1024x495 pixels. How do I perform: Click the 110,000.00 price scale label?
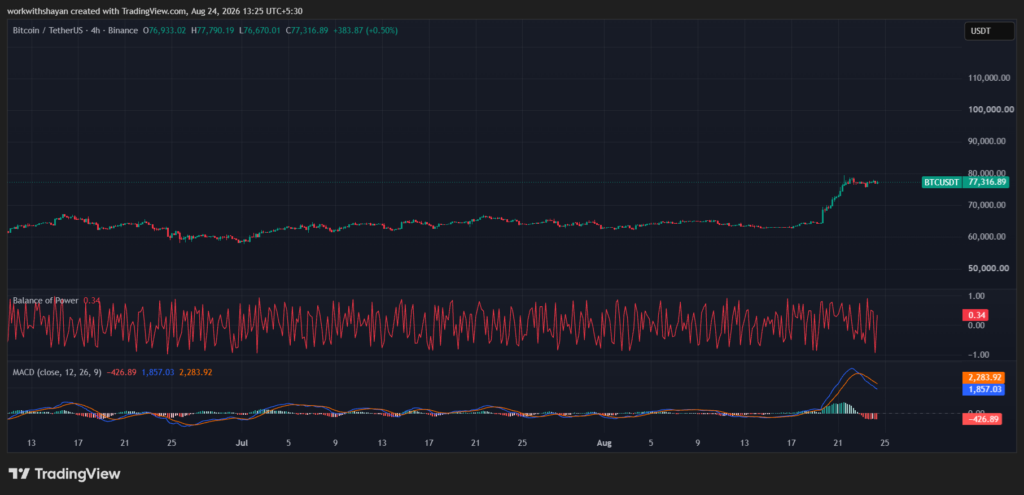pyautogui.click(x=991, y=78)
